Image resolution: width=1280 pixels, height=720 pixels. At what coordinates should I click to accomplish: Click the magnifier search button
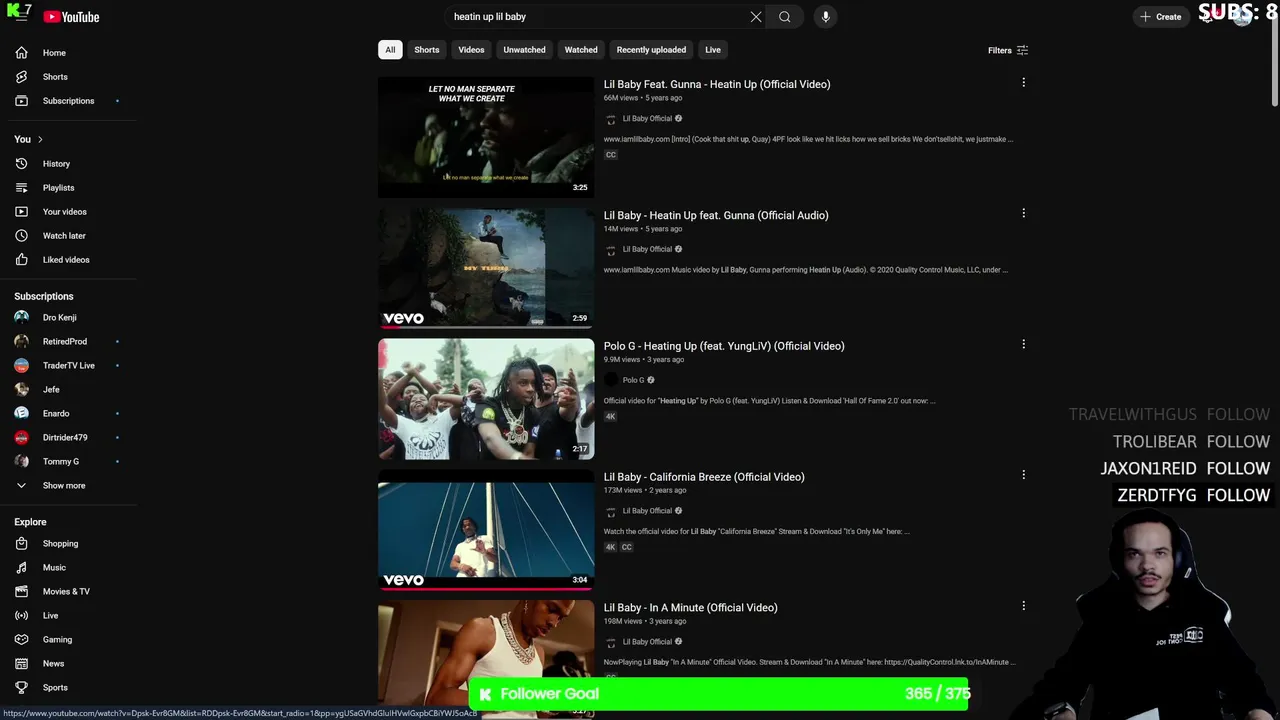[x=785, y=17]
